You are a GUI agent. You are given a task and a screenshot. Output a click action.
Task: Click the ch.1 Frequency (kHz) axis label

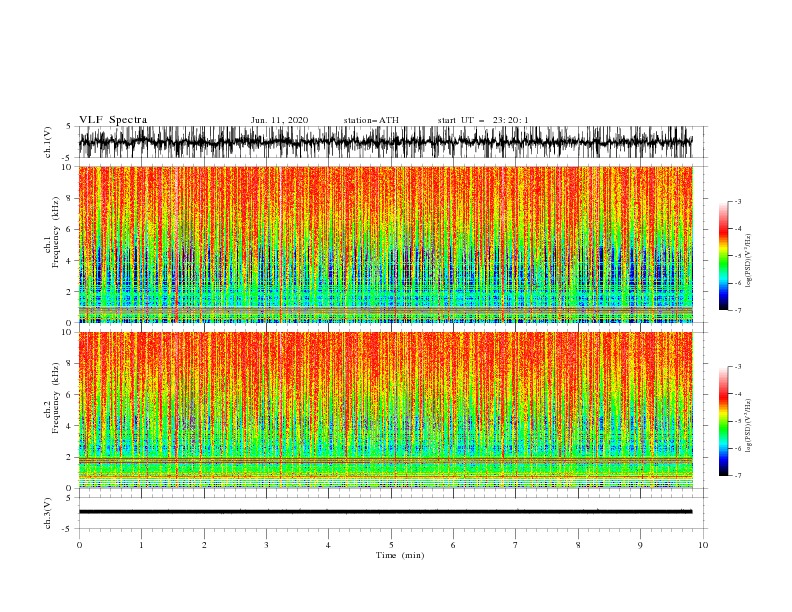coord(51,233)
